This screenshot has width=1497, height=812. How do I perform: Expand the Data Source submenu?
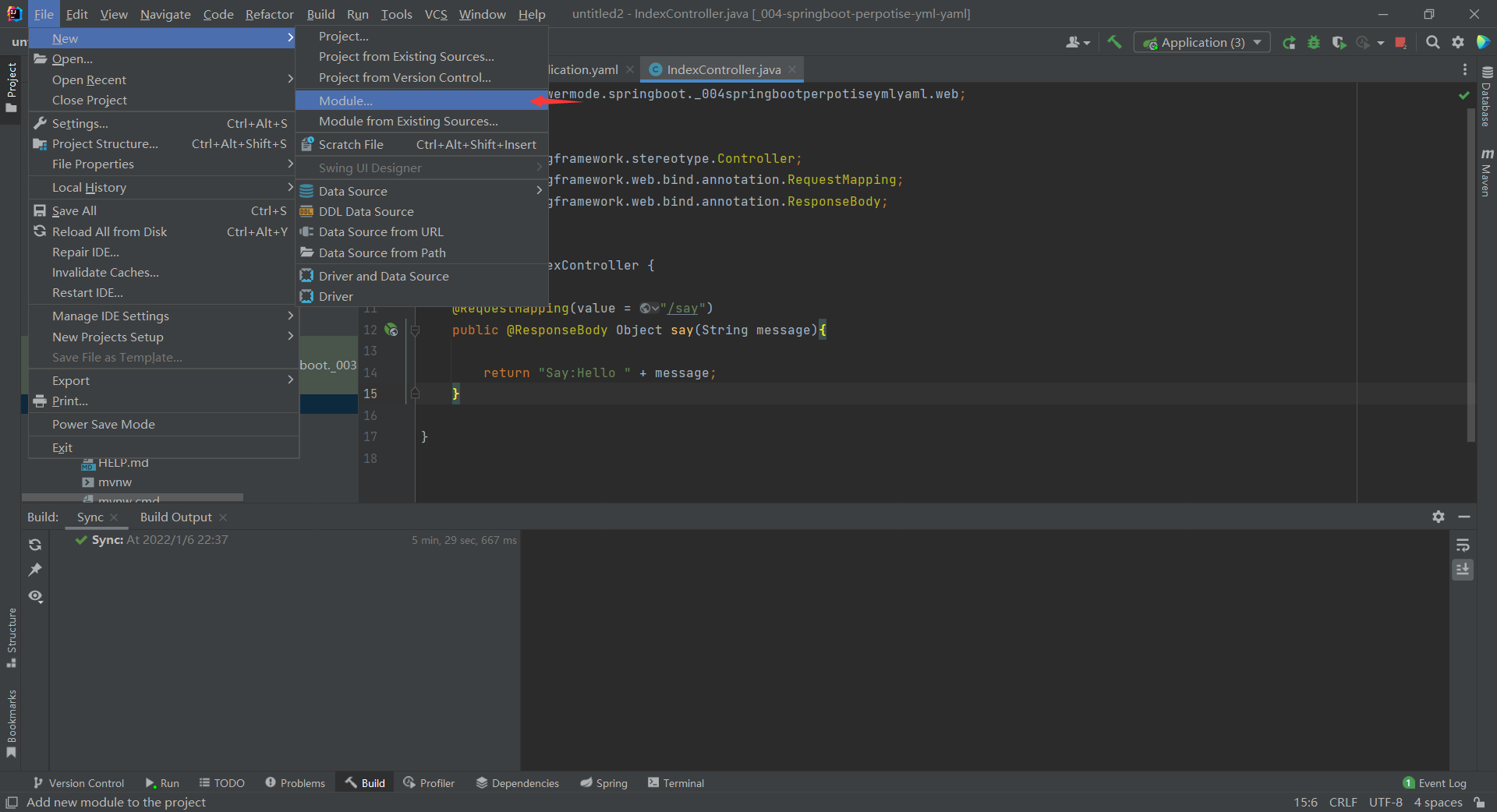point(422,191)
